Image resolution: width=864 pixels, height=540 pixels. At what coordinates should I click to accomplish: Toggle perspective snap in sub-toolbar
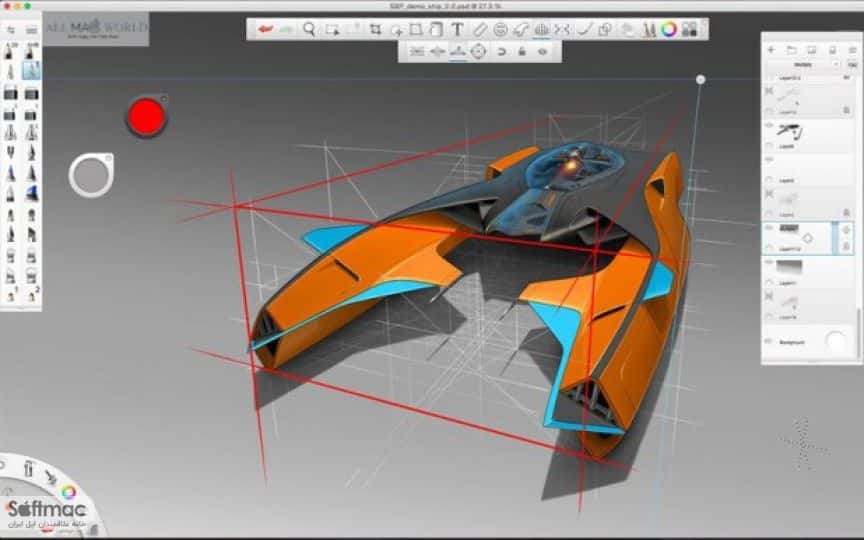coord(501,52)
